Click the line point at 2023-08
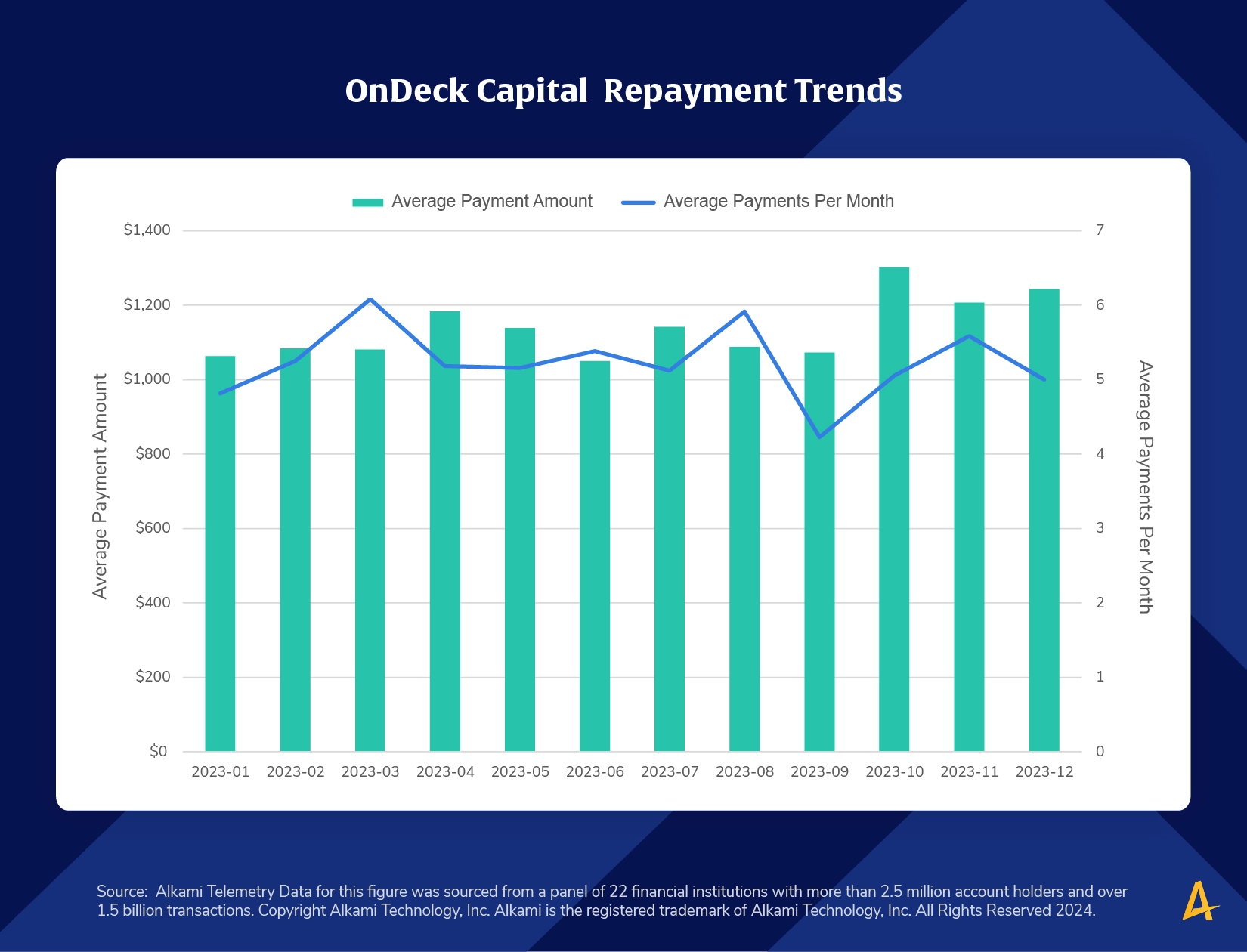1247x952 pixels. tap(744, 311)
